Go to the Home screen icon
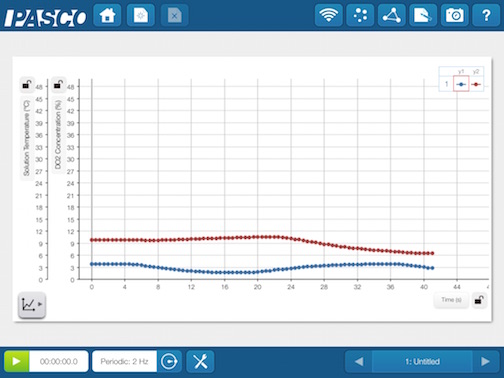 [107, 15]
